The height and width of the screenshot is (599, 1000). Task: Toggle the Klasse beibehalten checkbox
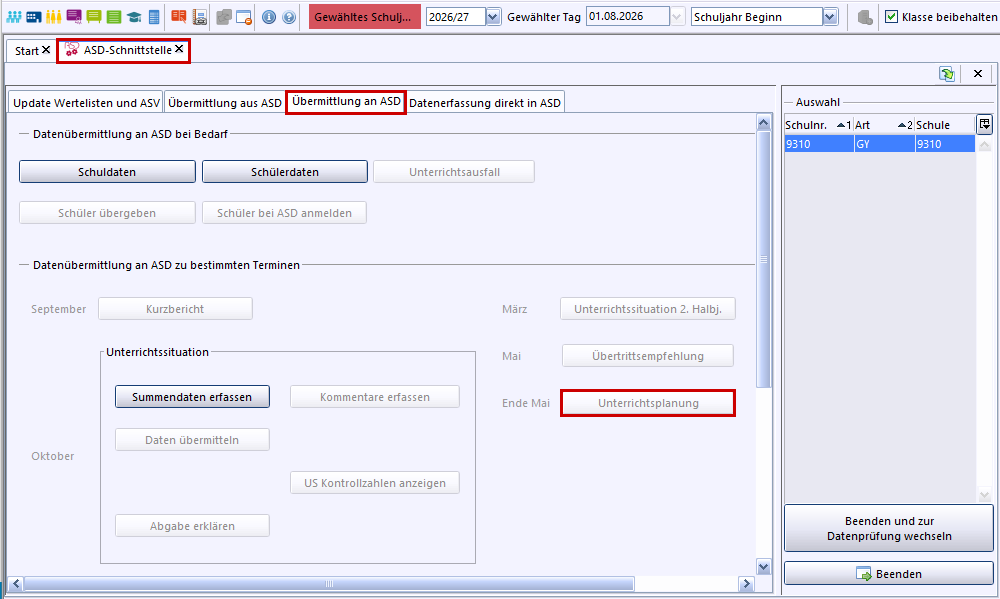pos(891,17)
